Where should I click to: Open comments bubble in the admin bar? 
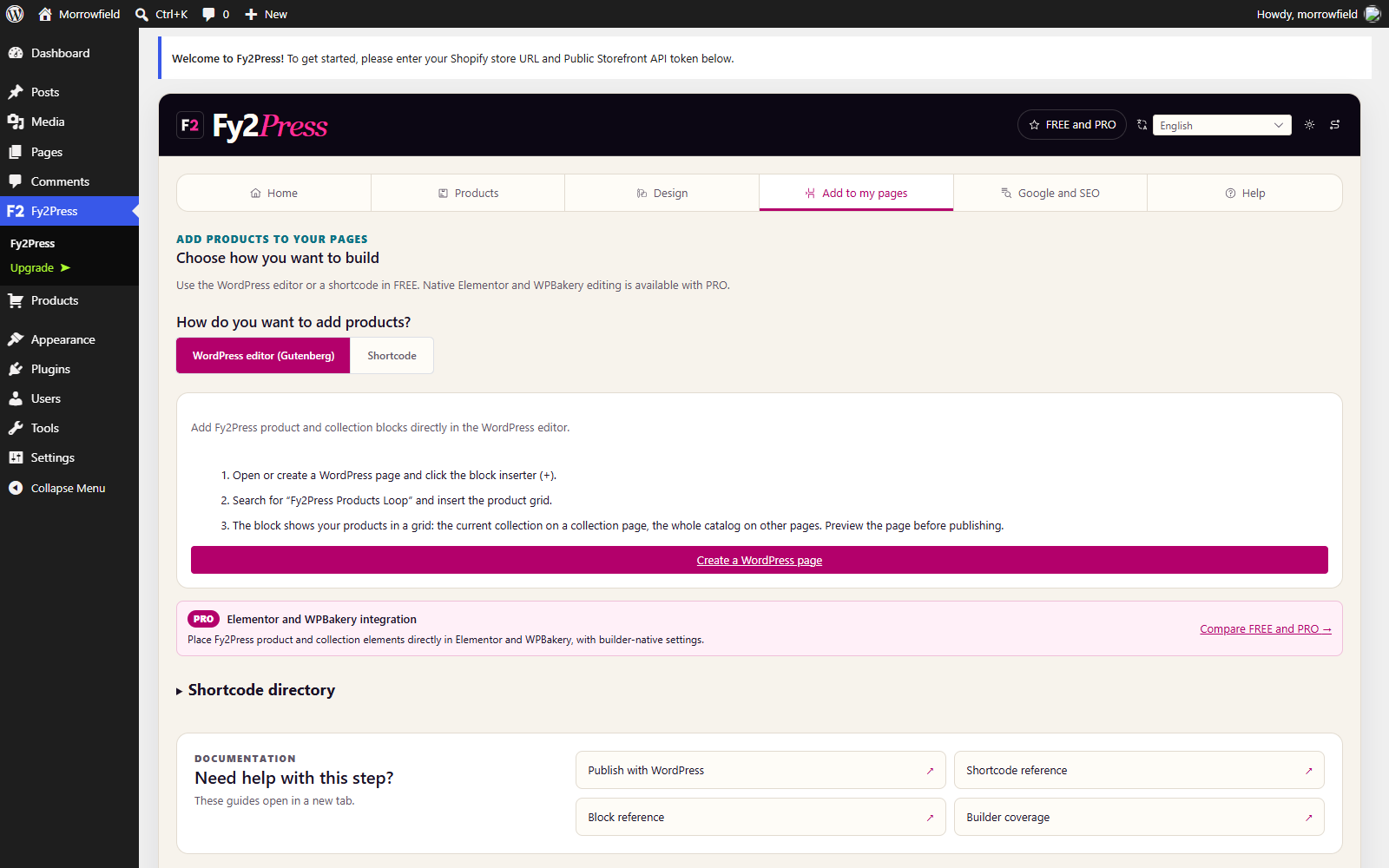pos(215,14)
